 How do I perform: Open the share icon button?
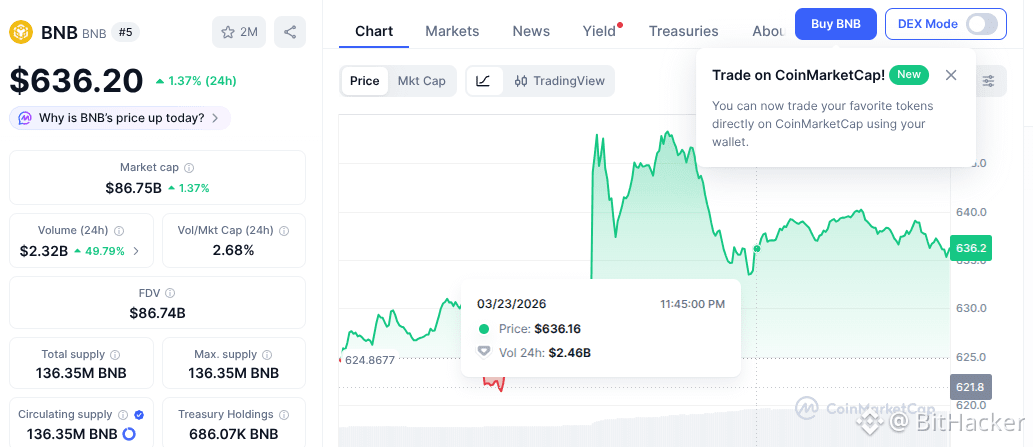coord(290,32)
